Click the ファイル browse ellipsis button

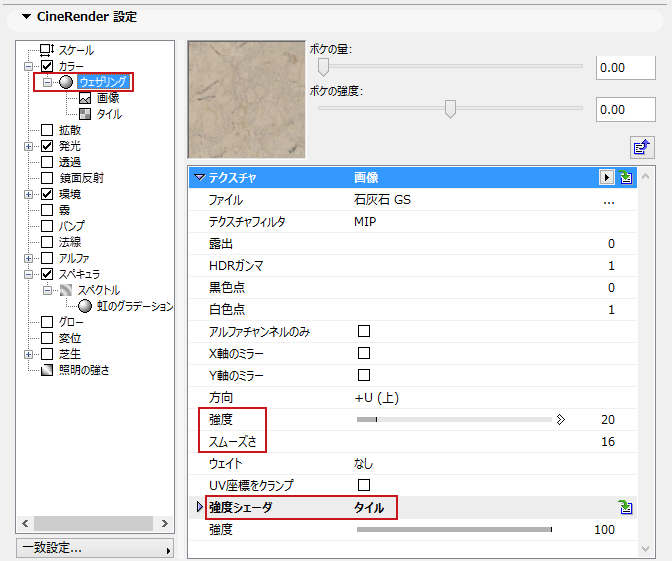tap(609, 201)
